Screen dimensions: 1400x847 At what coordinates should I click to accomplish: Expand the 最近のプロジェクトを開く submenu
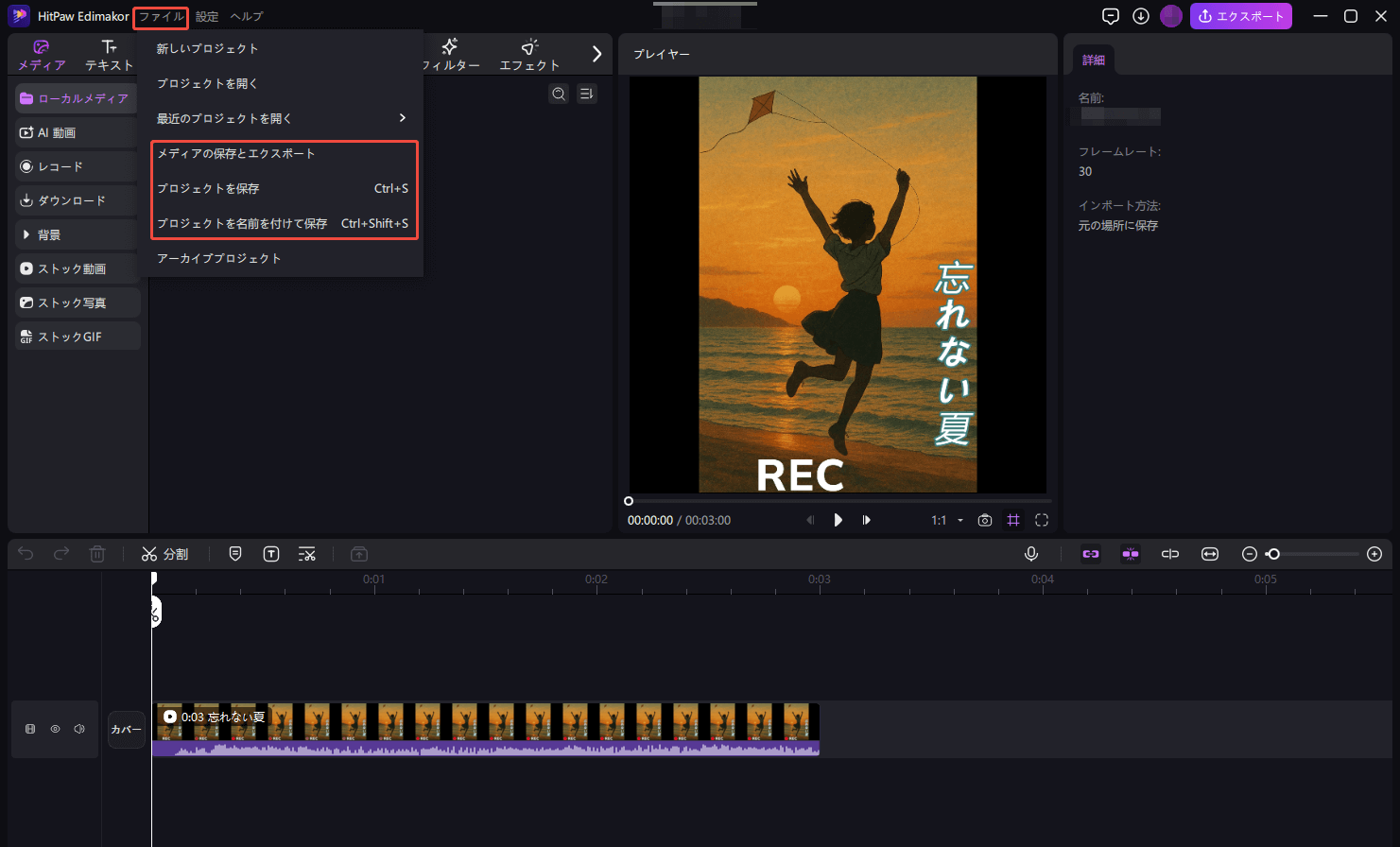point(283,118)
